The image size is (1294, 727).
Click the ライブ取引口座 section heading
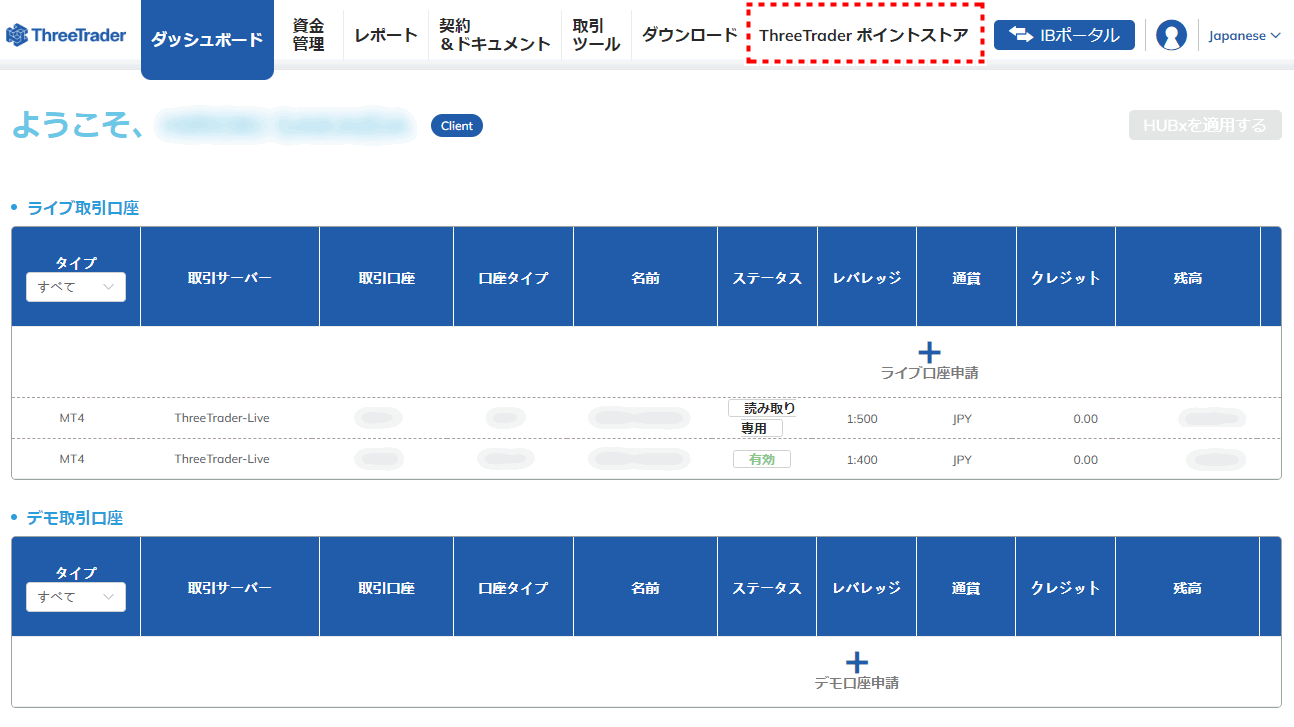pyautogui.click(x=83, y=208)
